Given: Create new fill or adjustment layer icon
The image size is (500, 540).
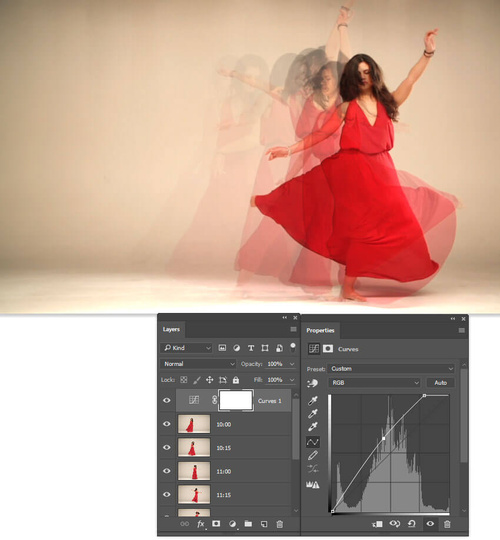Looking at the screenshot, I should (232, 524).
